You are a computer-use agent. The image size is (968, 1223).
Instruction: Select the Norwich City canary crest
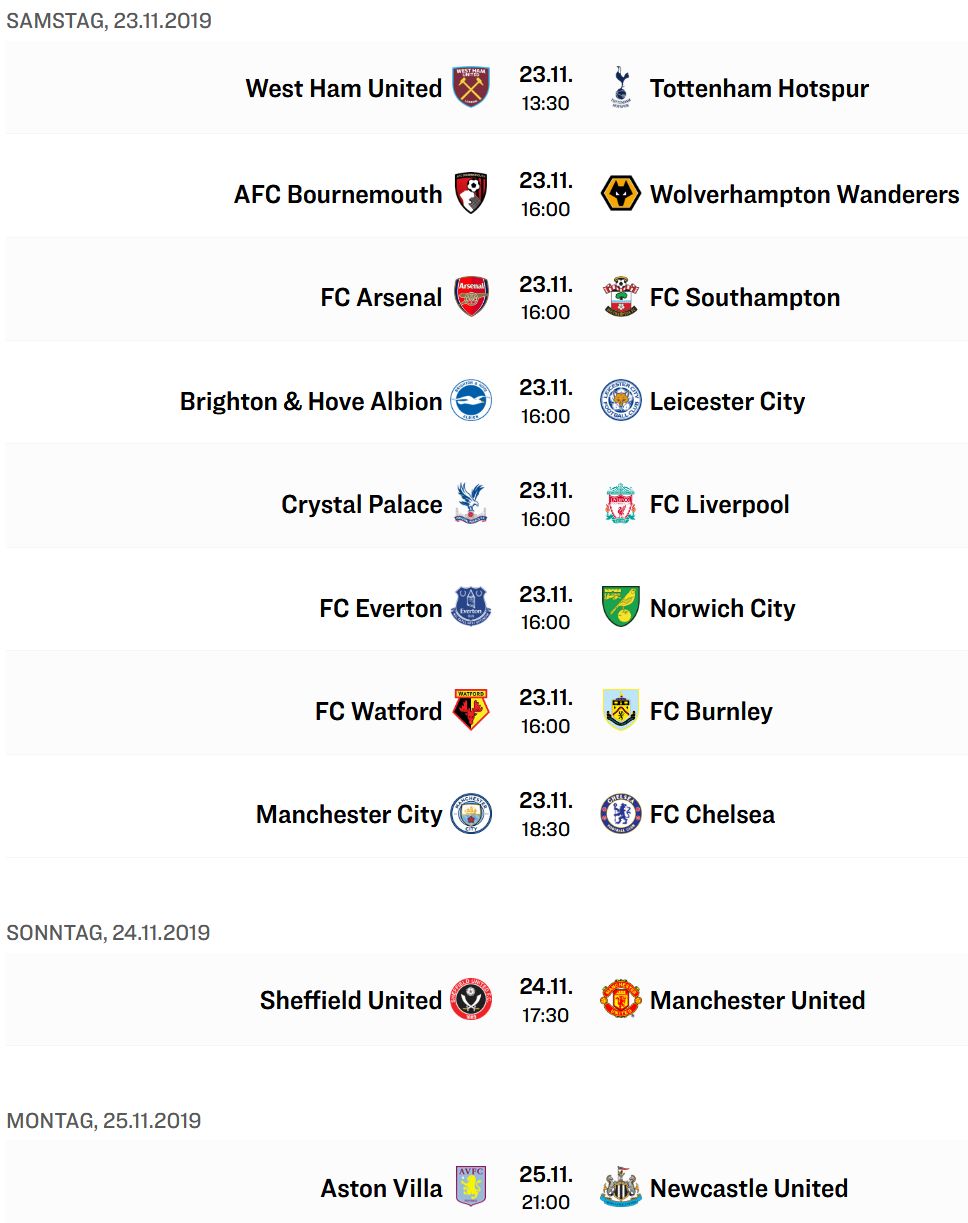coord(621,608)
